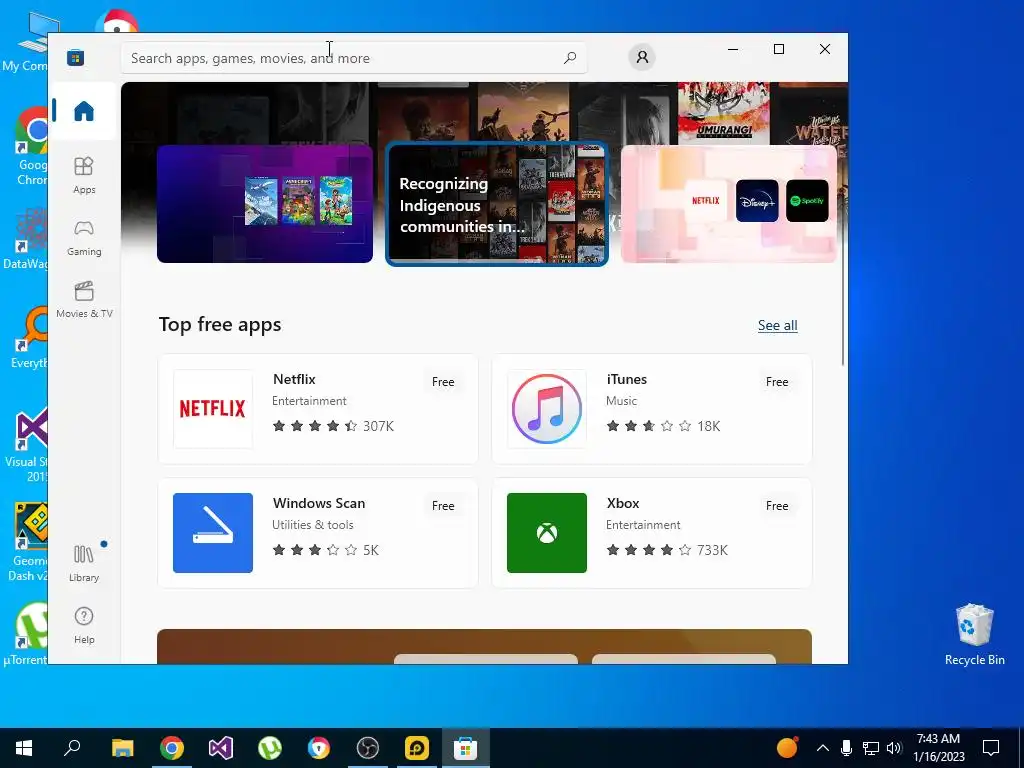Click the Xbox app logo
The width and height of the screenshot is (1024, 768).
tap(547, 533)
